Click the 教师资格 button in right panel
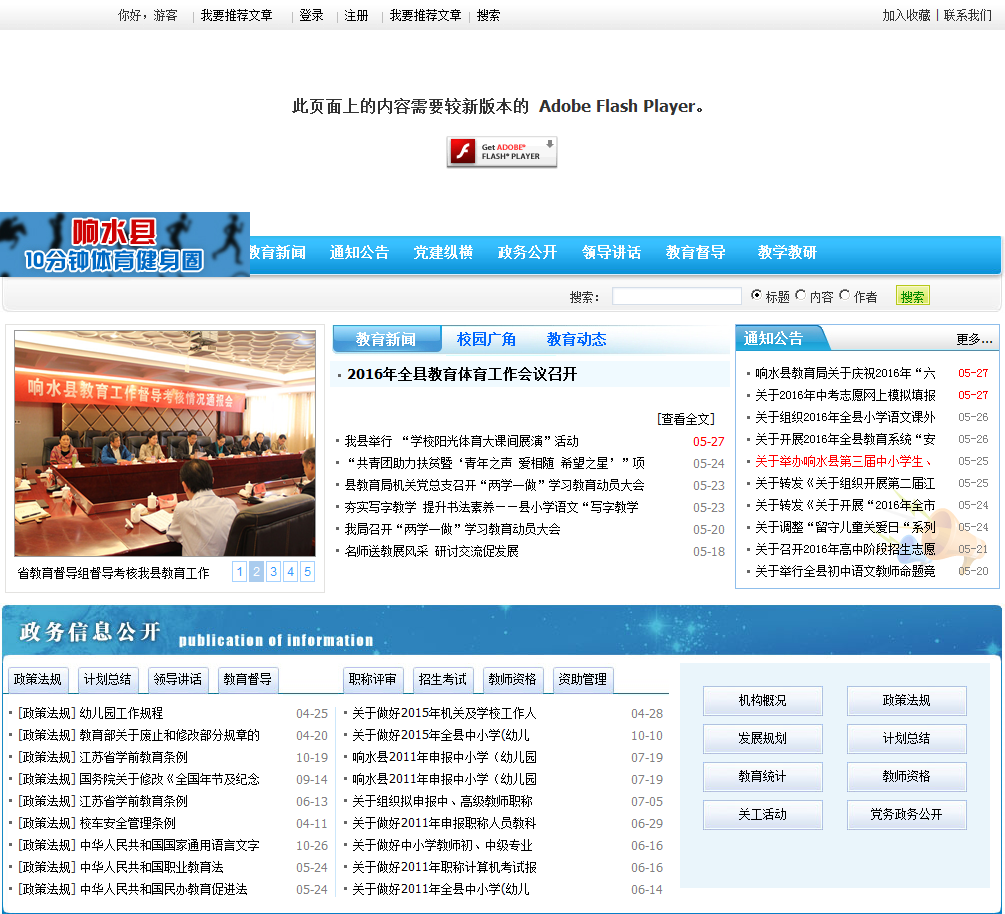 906,776
